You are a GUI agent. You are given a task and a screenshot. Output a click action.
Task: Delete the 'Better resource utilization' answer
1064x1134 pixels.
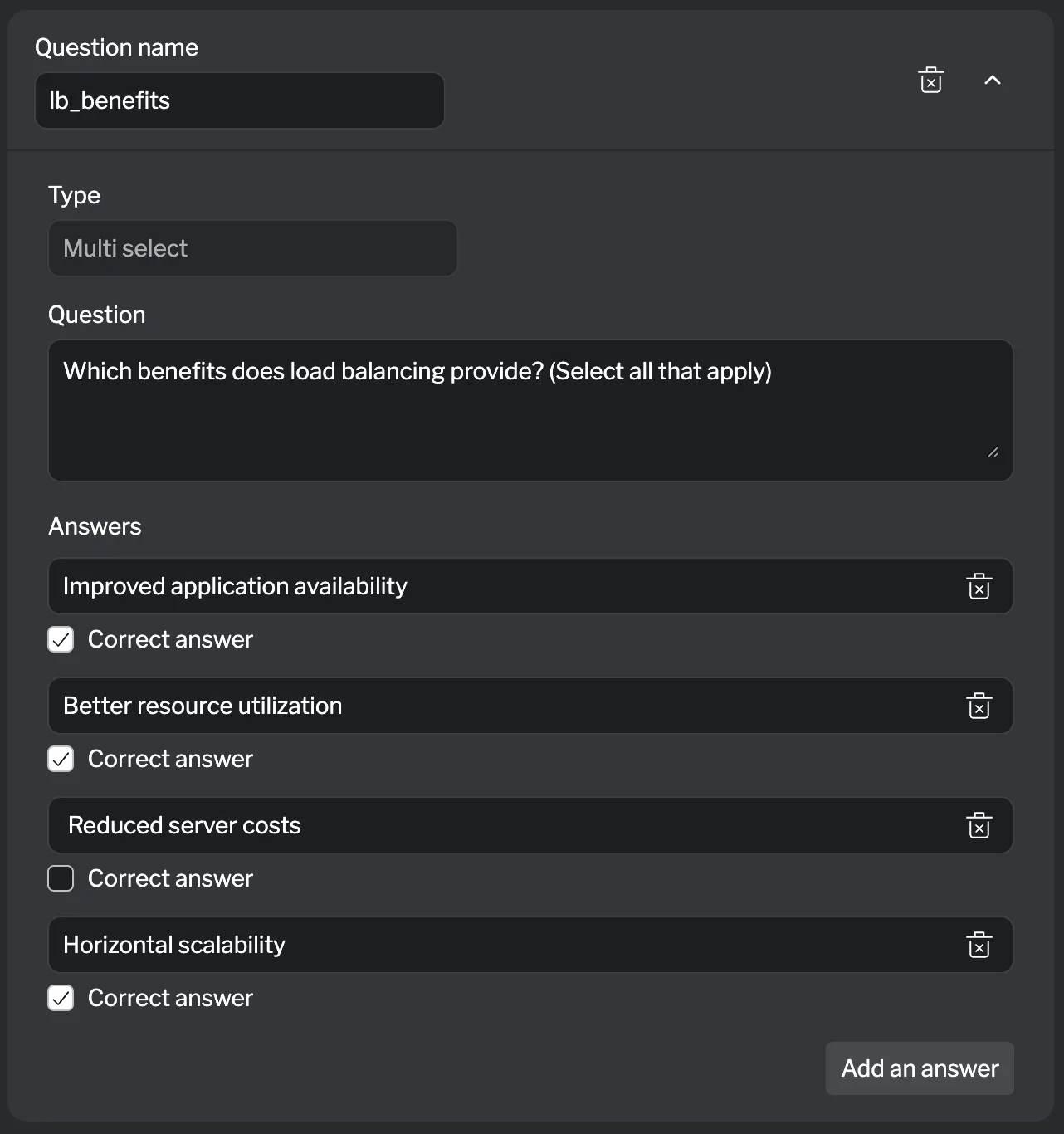click(979, 706)
